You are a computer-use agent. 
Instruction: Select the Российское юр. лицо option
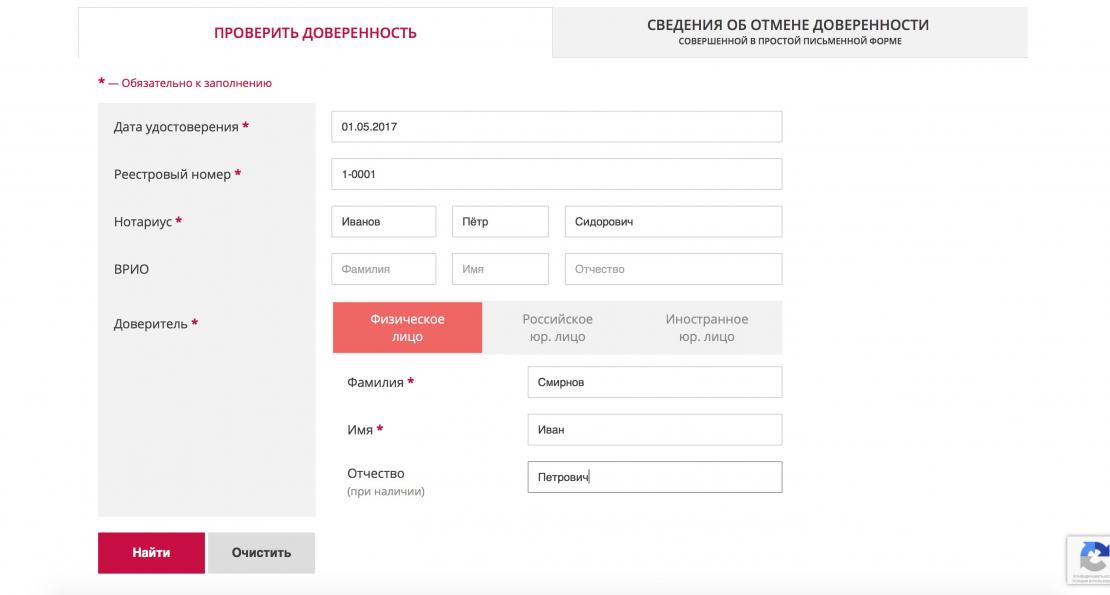click(x=557, y=328)
